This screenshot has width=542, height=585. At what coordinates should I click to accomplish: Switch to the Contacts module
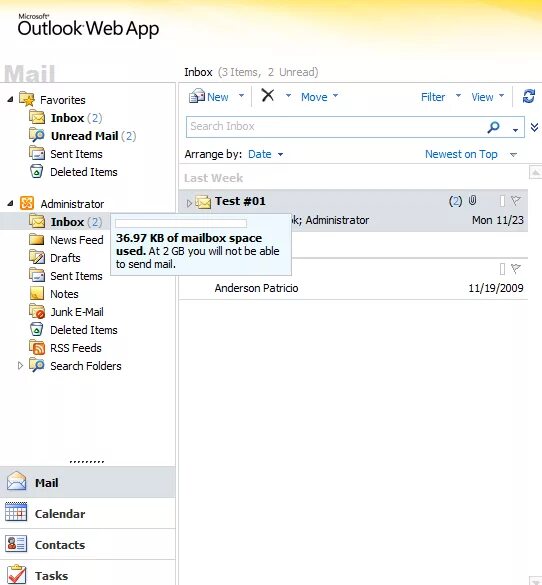87,544
